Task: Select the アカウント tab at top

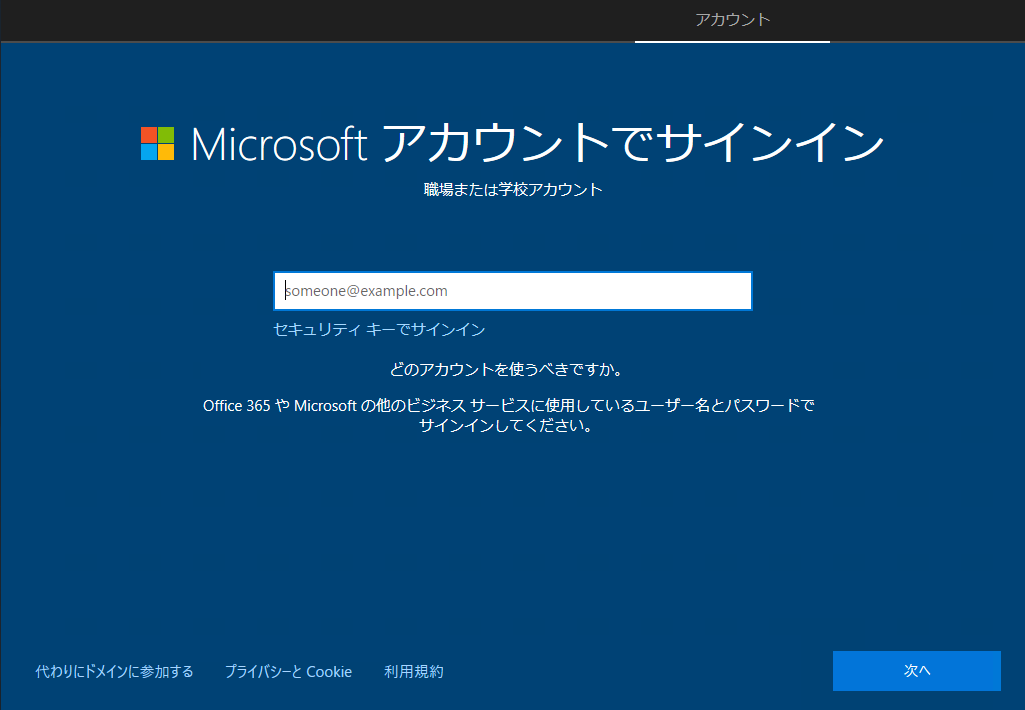Action: pos(732,20)
